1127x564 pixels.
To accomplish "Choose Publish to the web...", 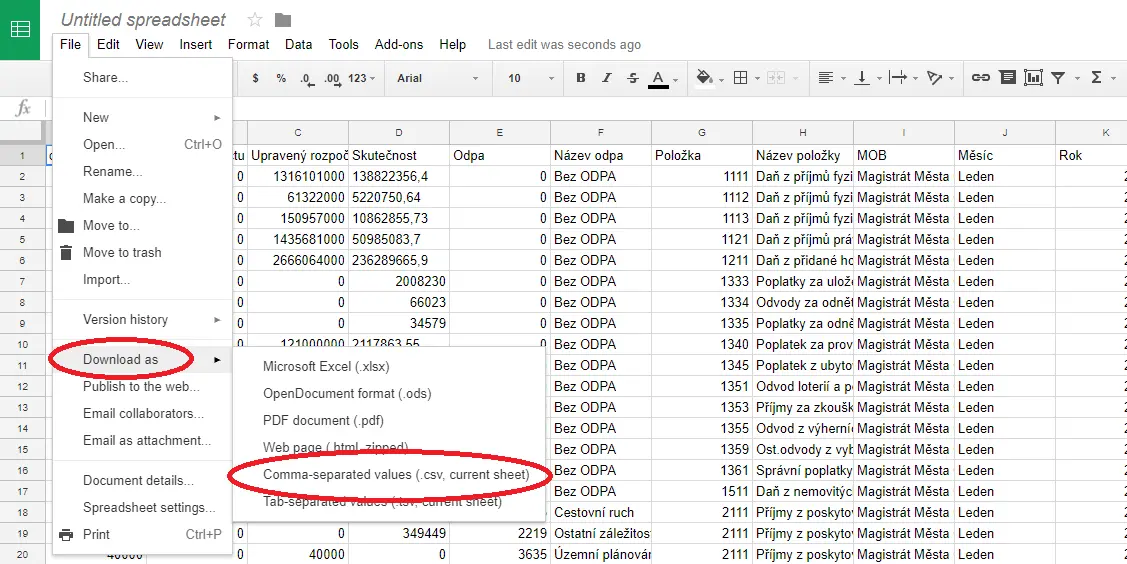I will (x=142, y=387).
